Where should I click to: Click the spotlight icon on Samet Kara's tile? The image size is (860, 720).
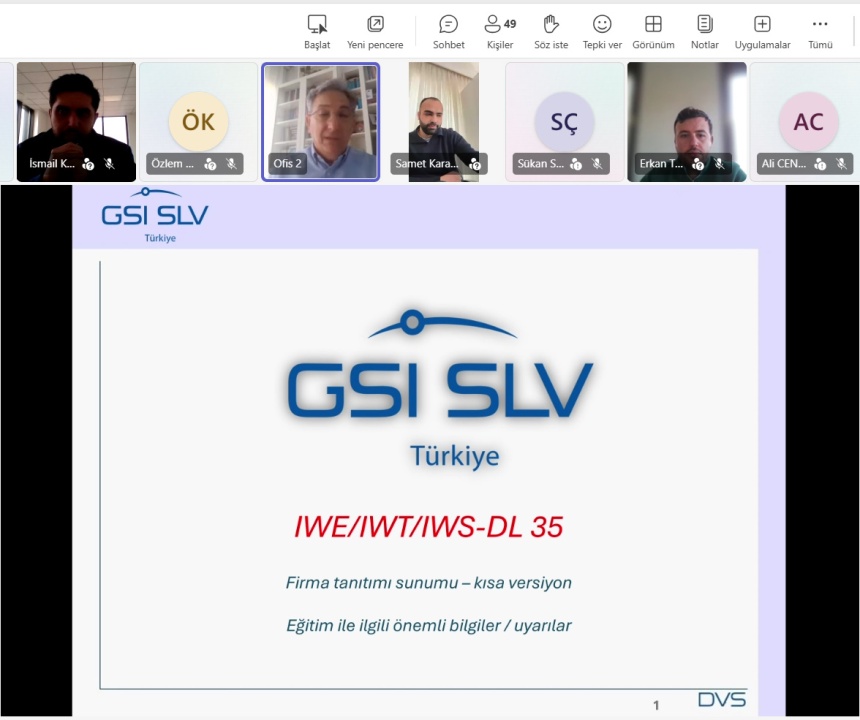[x=475, y=164]
